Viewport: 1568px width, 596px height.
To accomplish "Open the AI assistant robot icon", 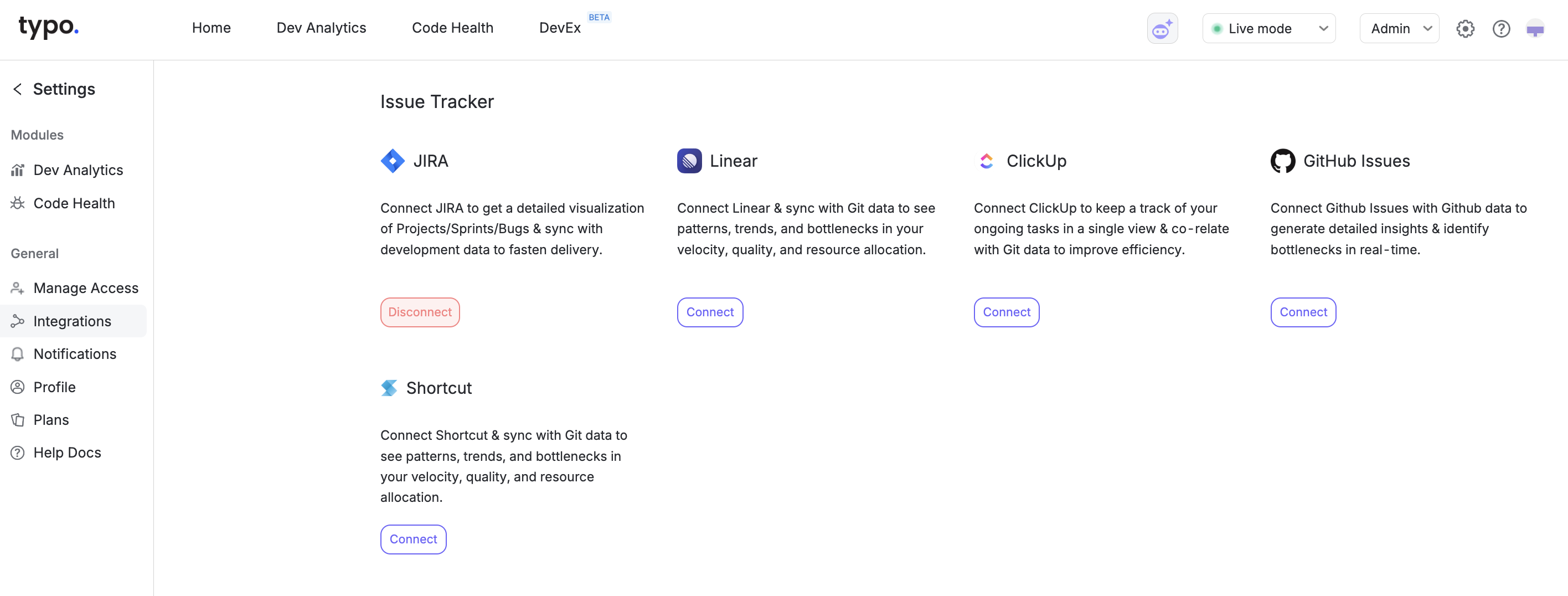I will pos(1162,29).
